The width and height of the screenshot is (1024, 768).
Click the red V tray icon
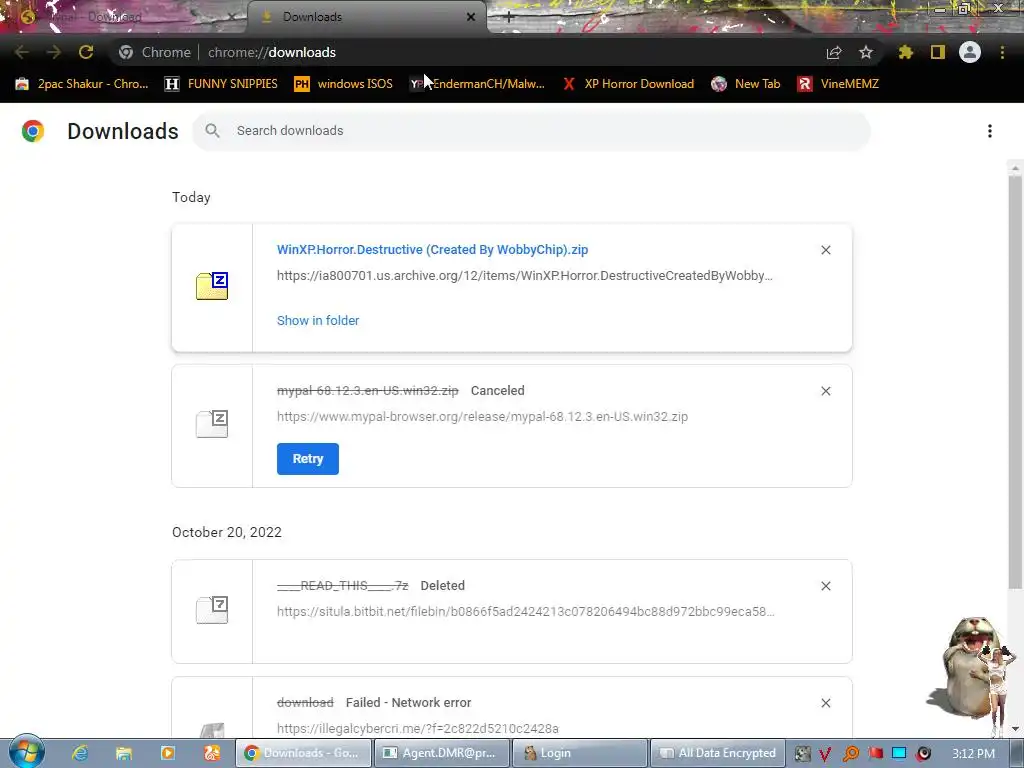(x=825, y=754)
